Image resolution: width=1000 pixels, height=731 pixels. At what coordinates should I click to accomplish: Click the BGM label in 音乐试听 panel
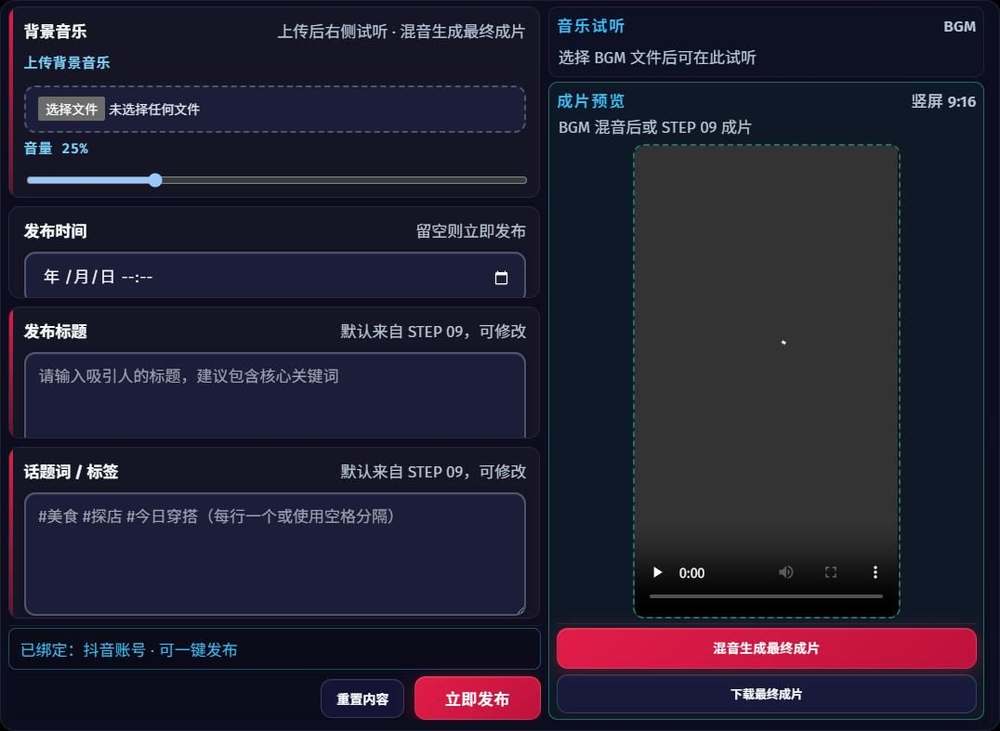pos(959,26)
